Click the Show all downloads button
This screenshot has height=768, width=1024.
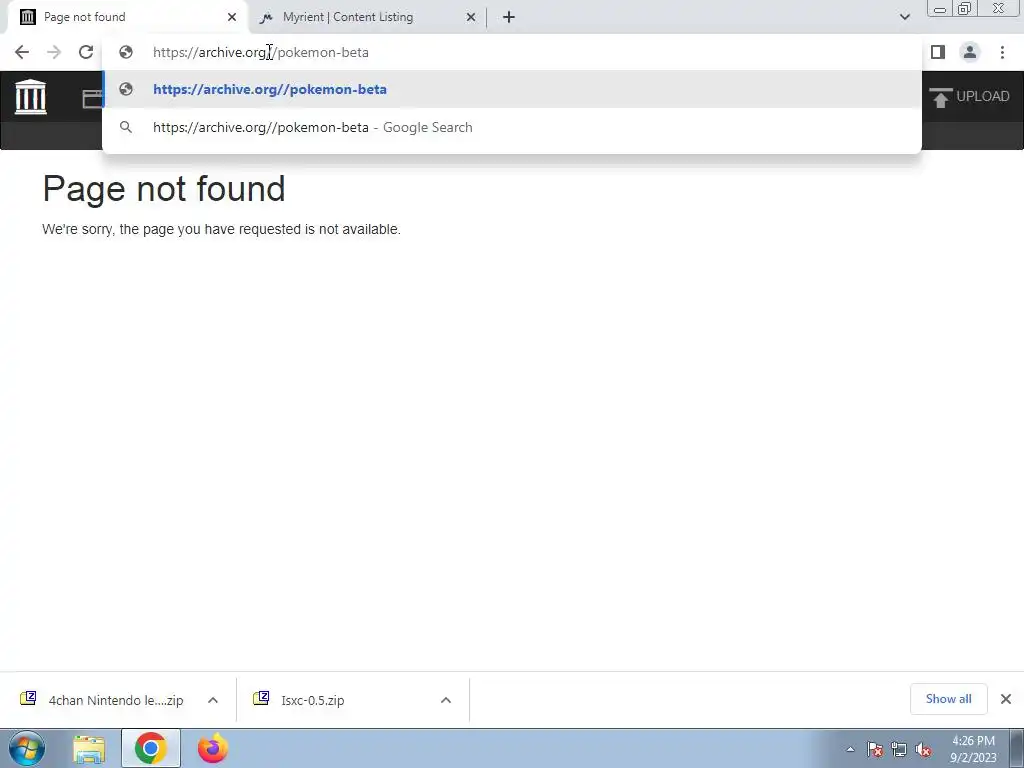[x=948, y=699]
